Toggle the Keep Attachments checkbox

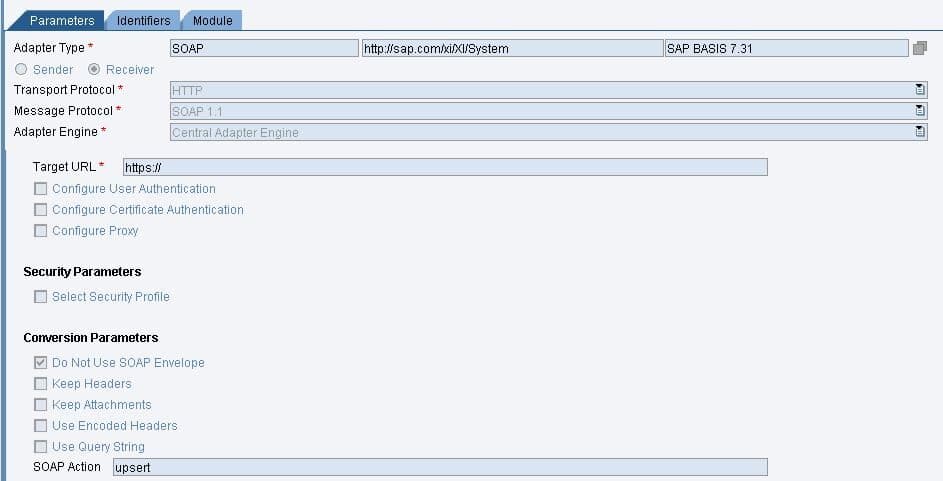(x=41, y=405)
